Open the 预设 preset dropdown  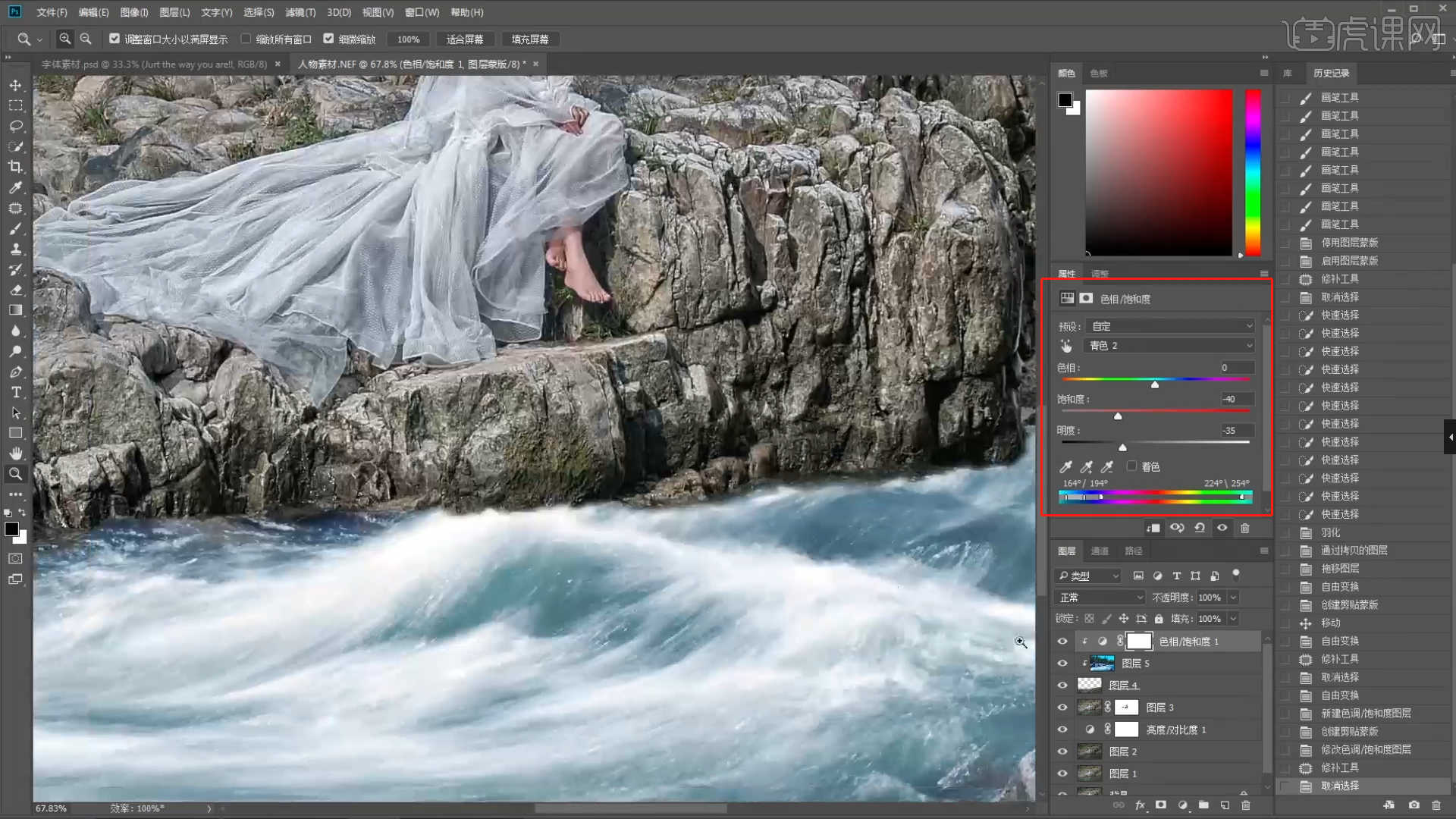[x=1172, y=326]
